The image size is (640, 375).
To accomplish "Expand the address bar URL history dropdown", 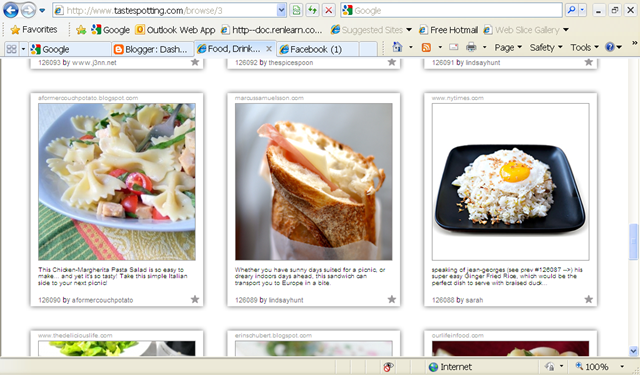I will [x=281, y=11].
